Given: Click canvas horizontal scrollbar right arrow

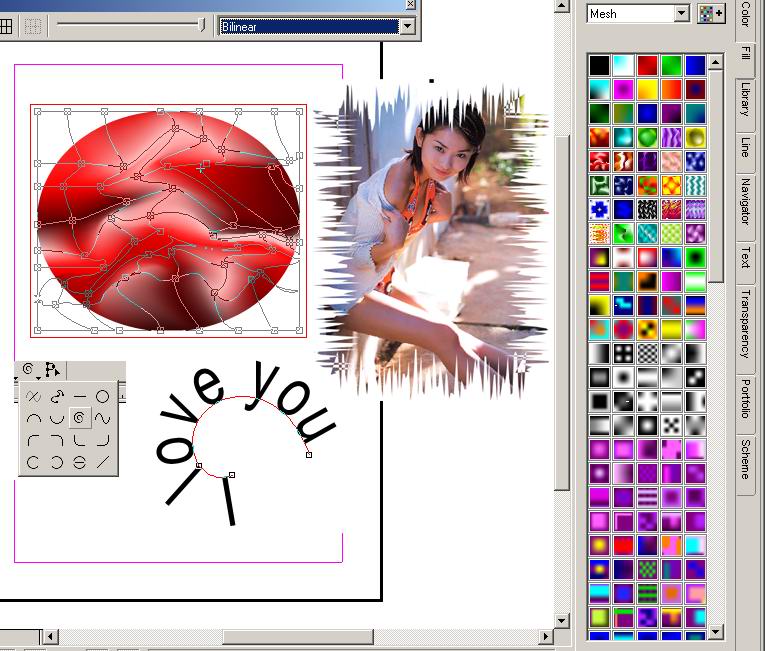Looking at the screenshot, I should pyautogui.click(x=546, y=636).
